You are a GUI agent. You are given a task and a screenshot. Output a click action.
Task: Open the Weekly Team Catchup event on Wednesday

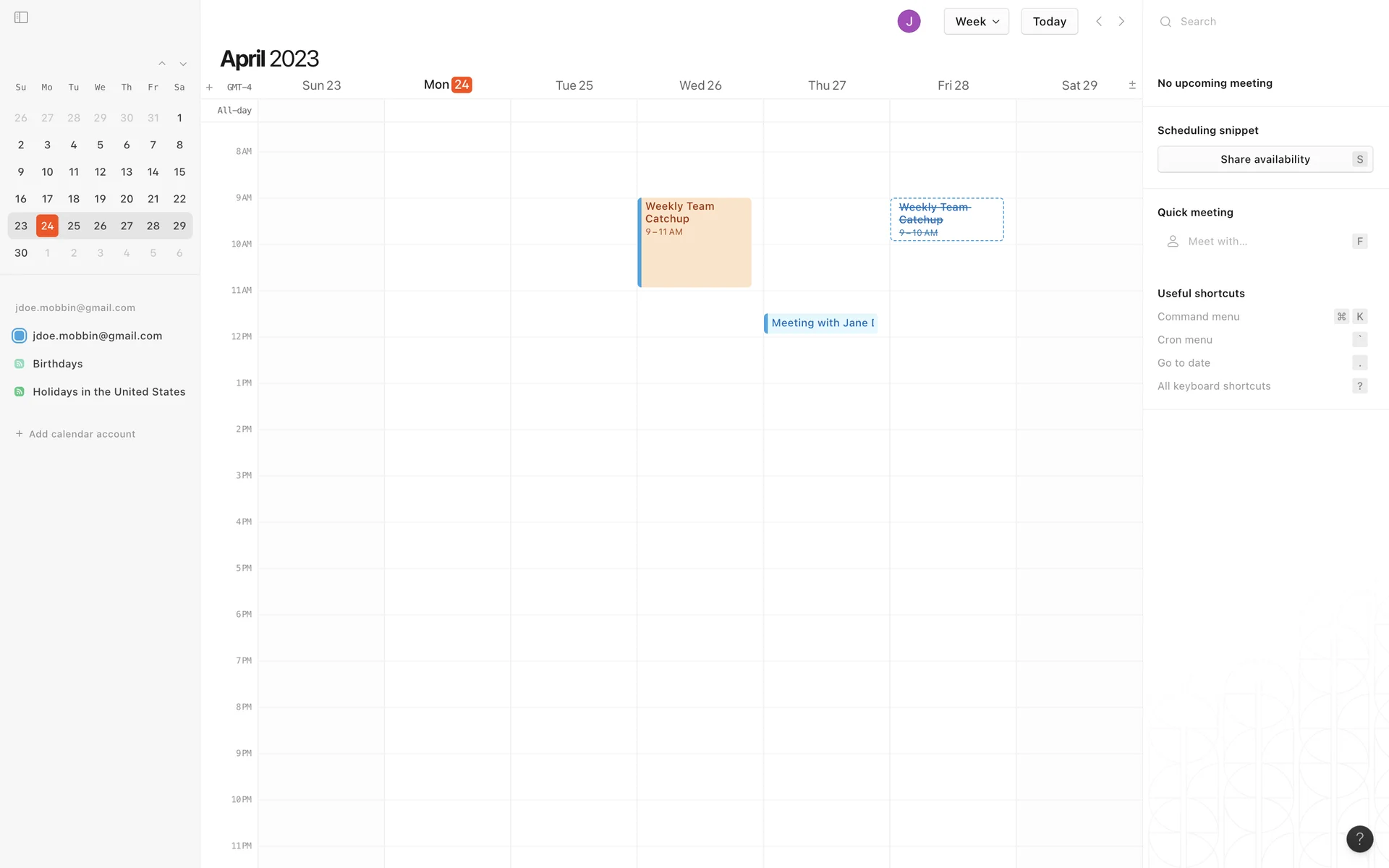(694, 242)
